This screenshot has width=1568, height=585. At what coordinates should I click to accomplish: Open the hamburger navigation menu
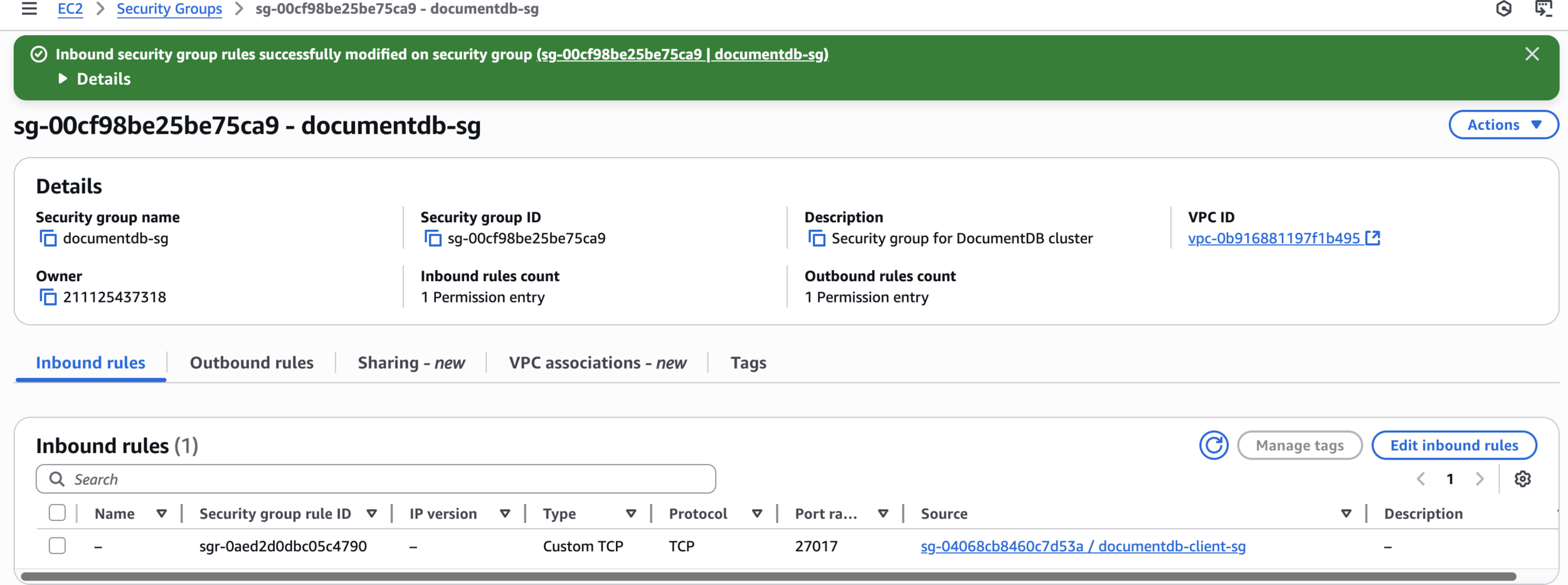[29, 9]
